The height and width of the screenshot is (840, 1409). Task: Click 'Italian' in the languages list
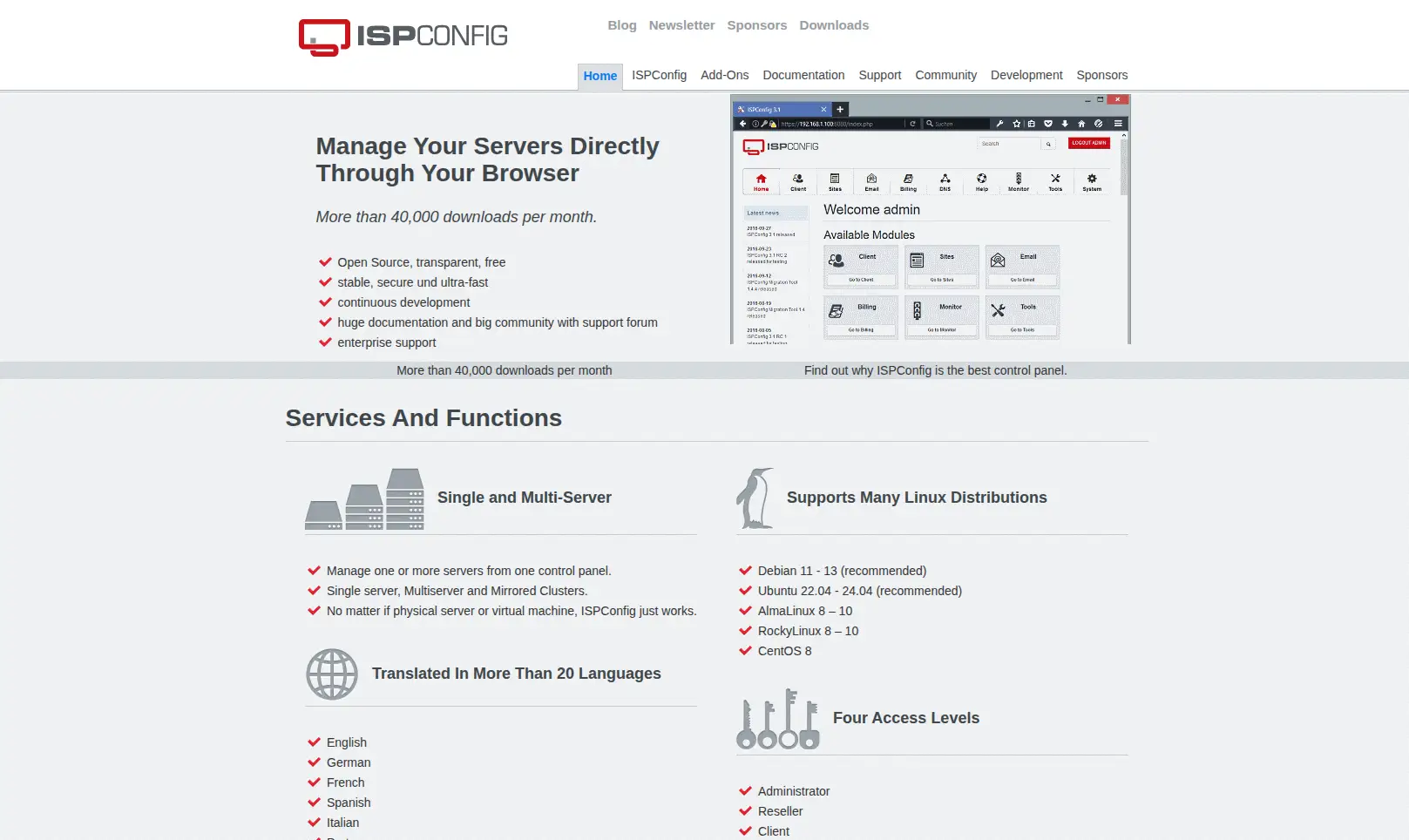pos(342,823)
